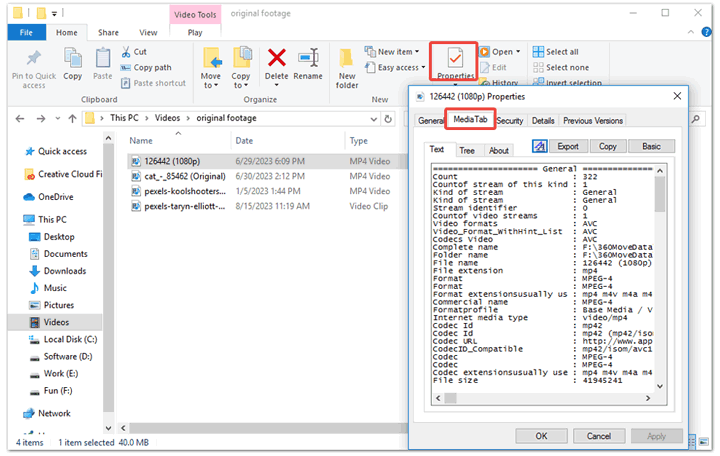The height and width of the screenshot is (456, 720).
Task: Select OneDrive in navigation pane
Action: tap(48, 197)
